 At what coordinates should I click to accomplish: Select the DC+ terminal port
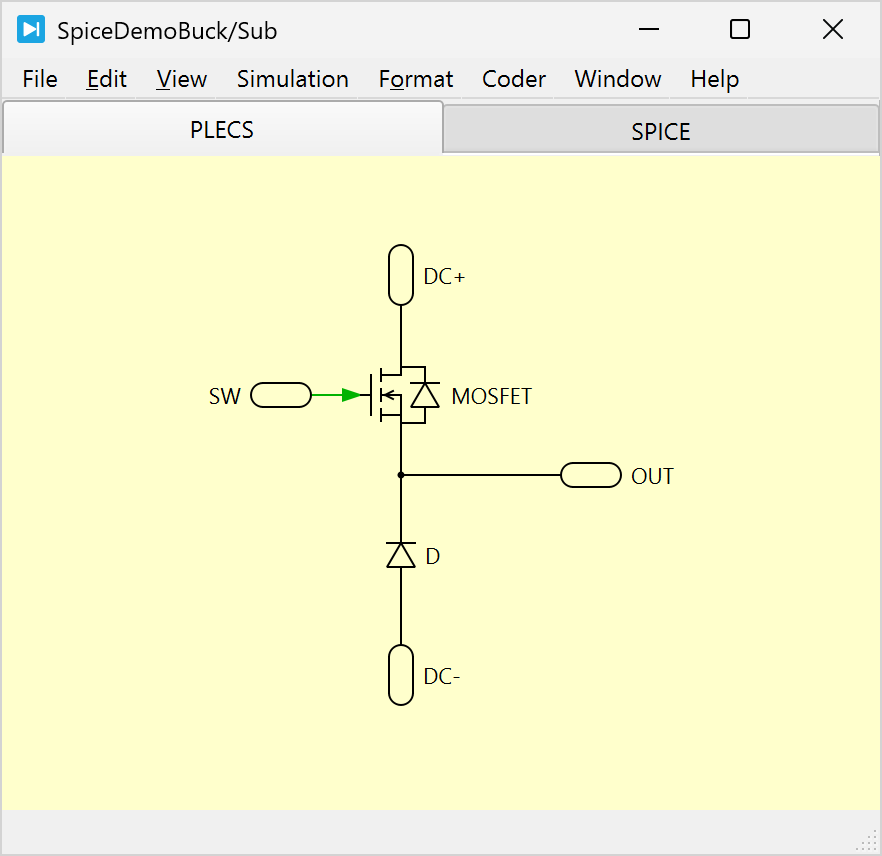(401, 275)
